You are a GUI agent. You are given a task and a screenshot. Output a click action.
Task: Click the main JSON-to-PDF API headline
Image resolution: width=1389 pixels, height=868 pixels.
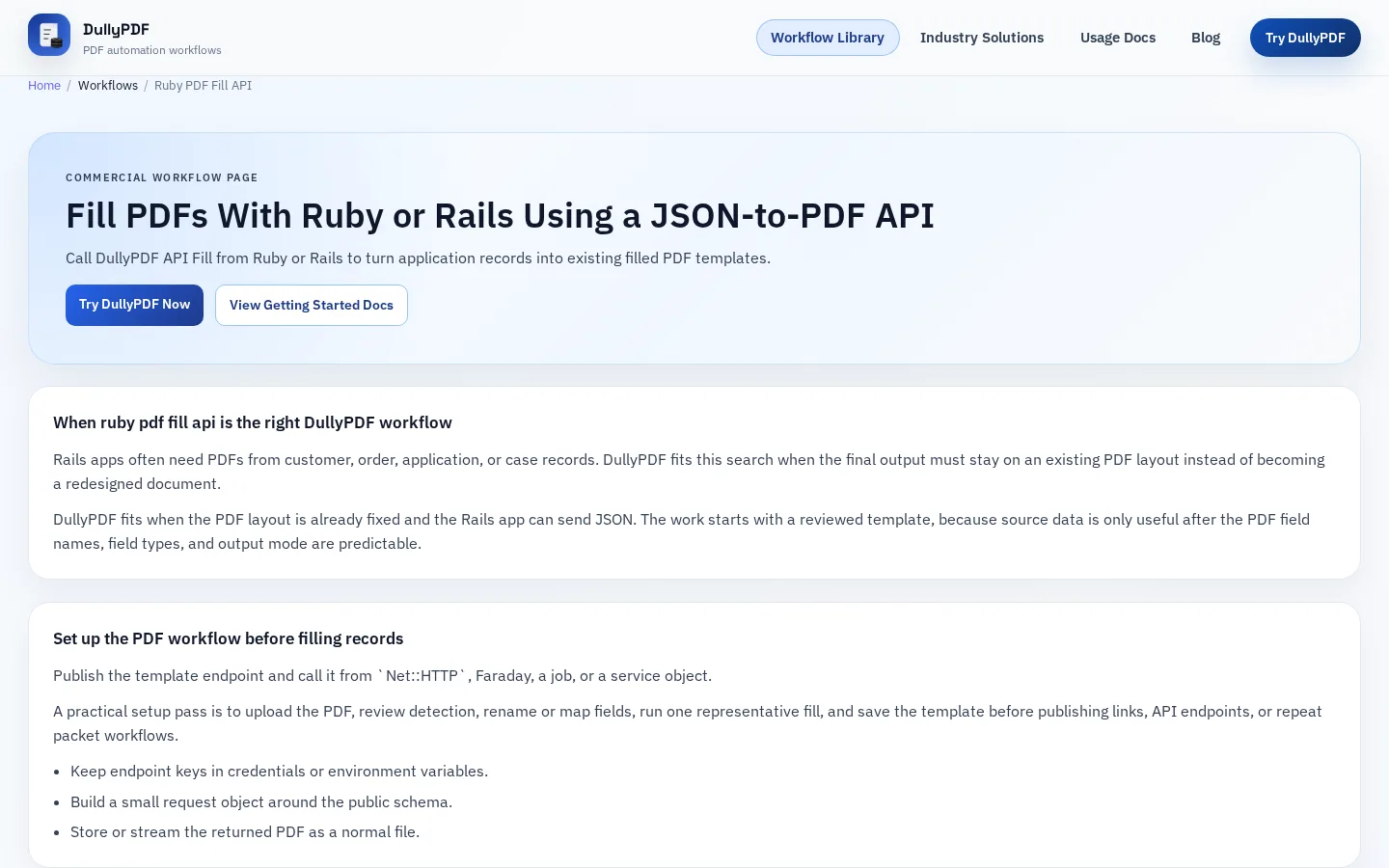click(500, 216)
